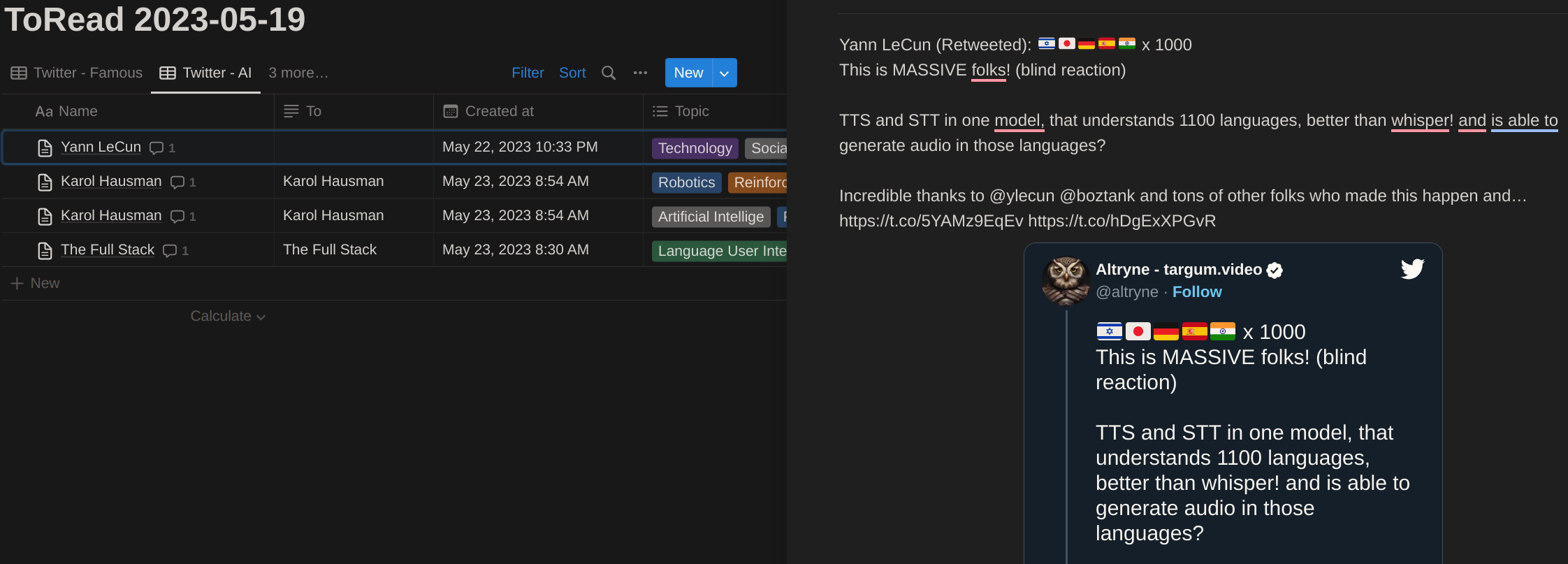Sort the table using Sort button
The image size is (1568, 564).
point(572,73)
